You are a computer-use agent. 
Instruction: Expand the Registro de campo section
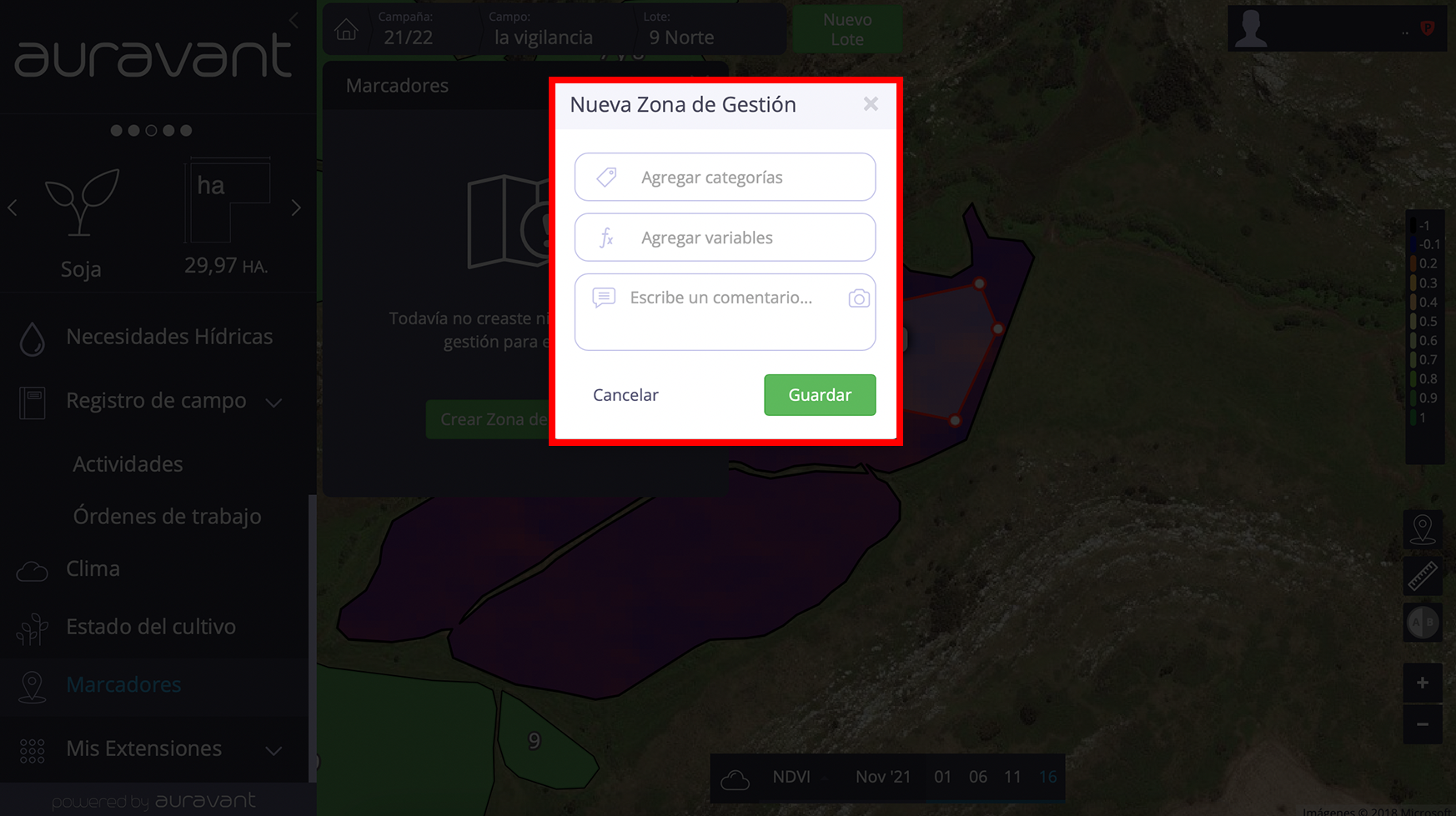click(274, 403)
